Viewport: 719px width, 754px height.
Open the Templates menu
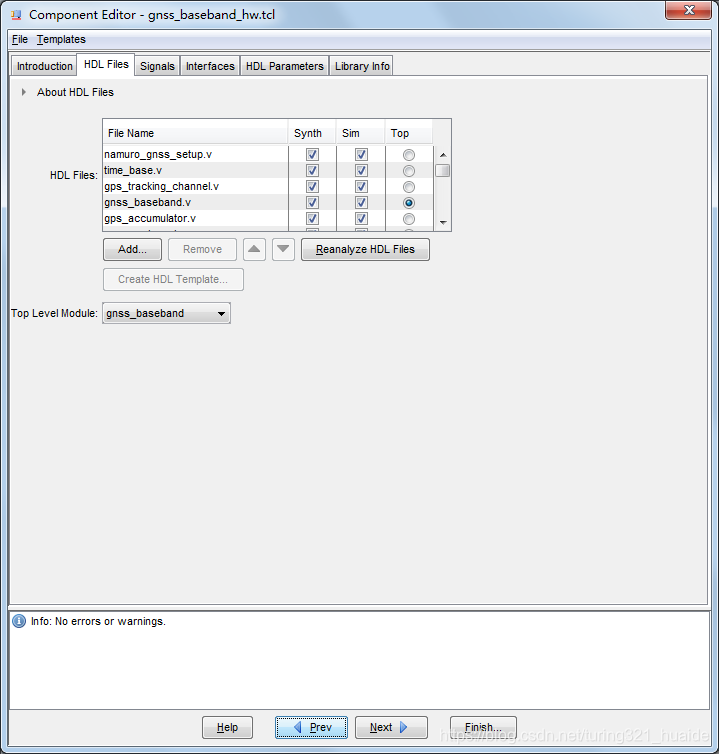tap(61, 39)
